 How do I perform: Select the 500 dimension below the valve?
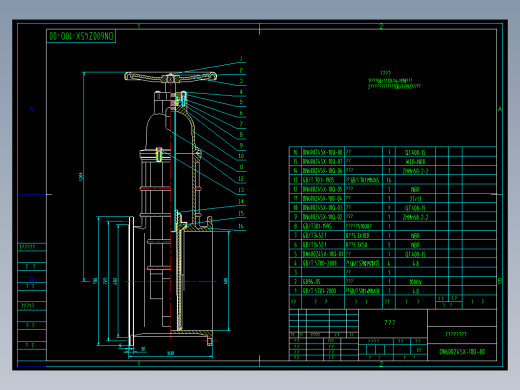click(170, 353)
